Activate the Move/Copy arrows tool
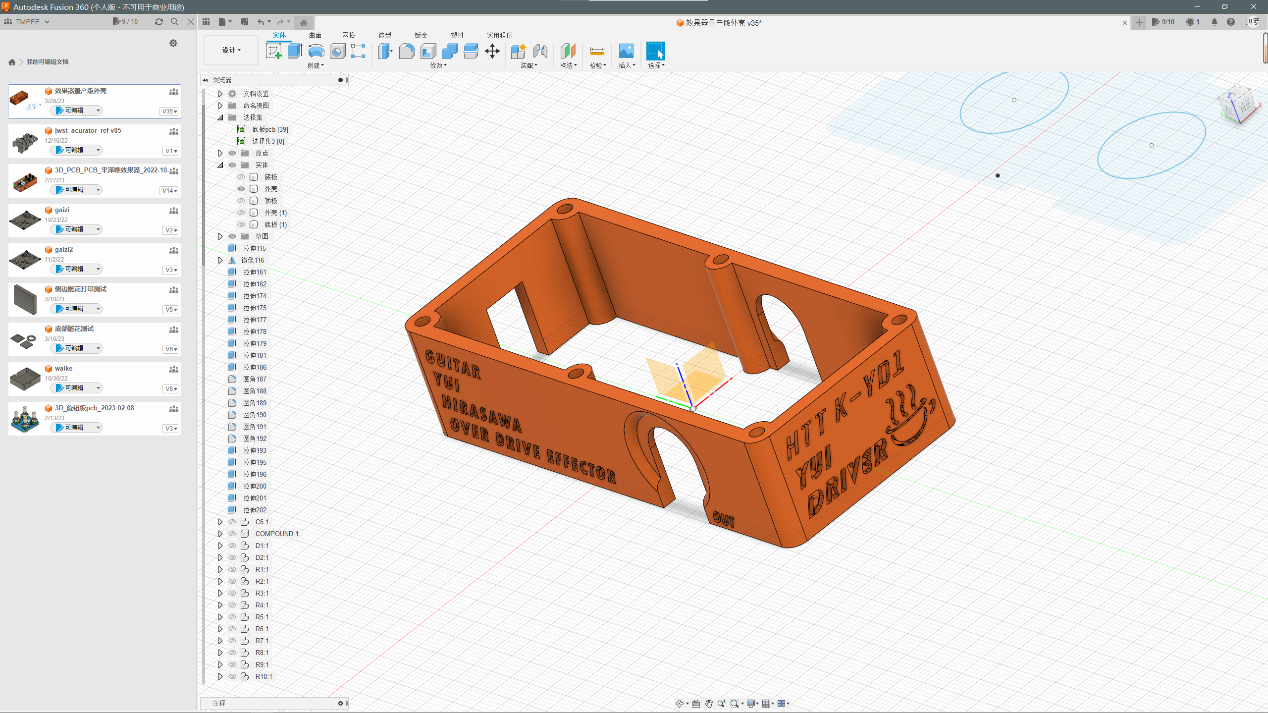The height and width of the screenshot is (713, 1268). pos(492,51)
